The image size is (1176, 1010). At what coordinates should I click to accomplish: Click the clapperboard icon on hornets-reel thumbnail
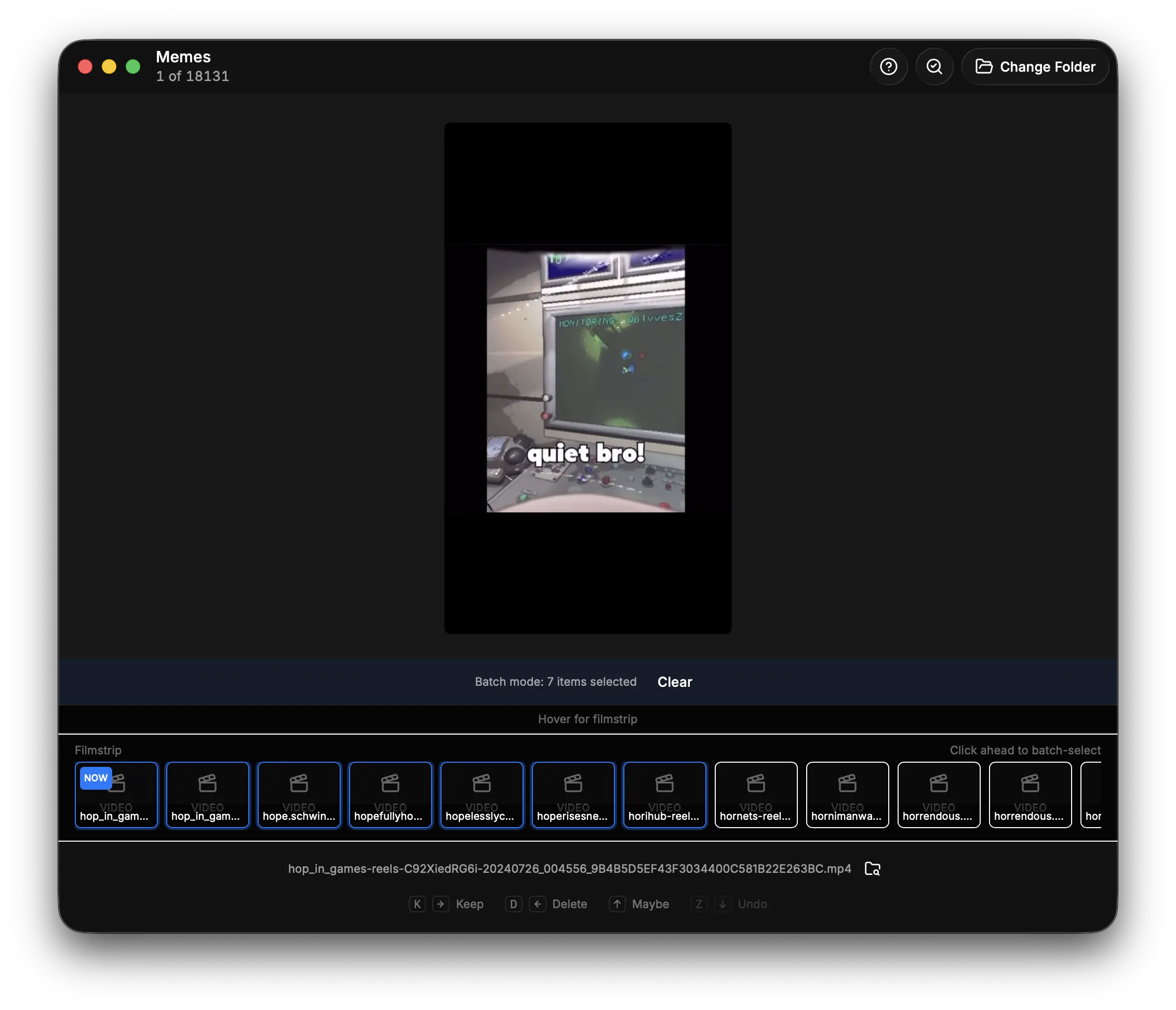tap(755, 782)
